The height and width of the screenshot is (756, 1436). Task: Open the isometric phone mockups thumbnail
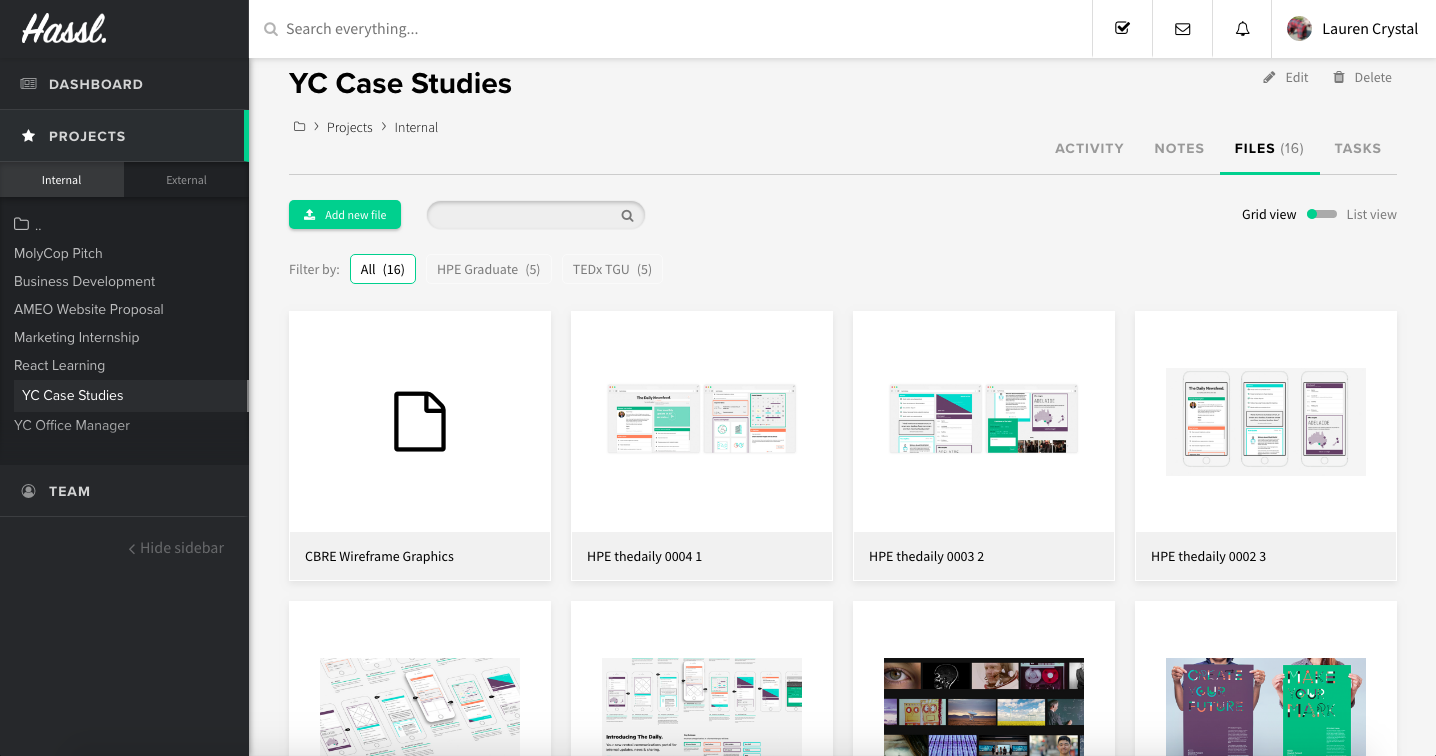tap(420, 706)
